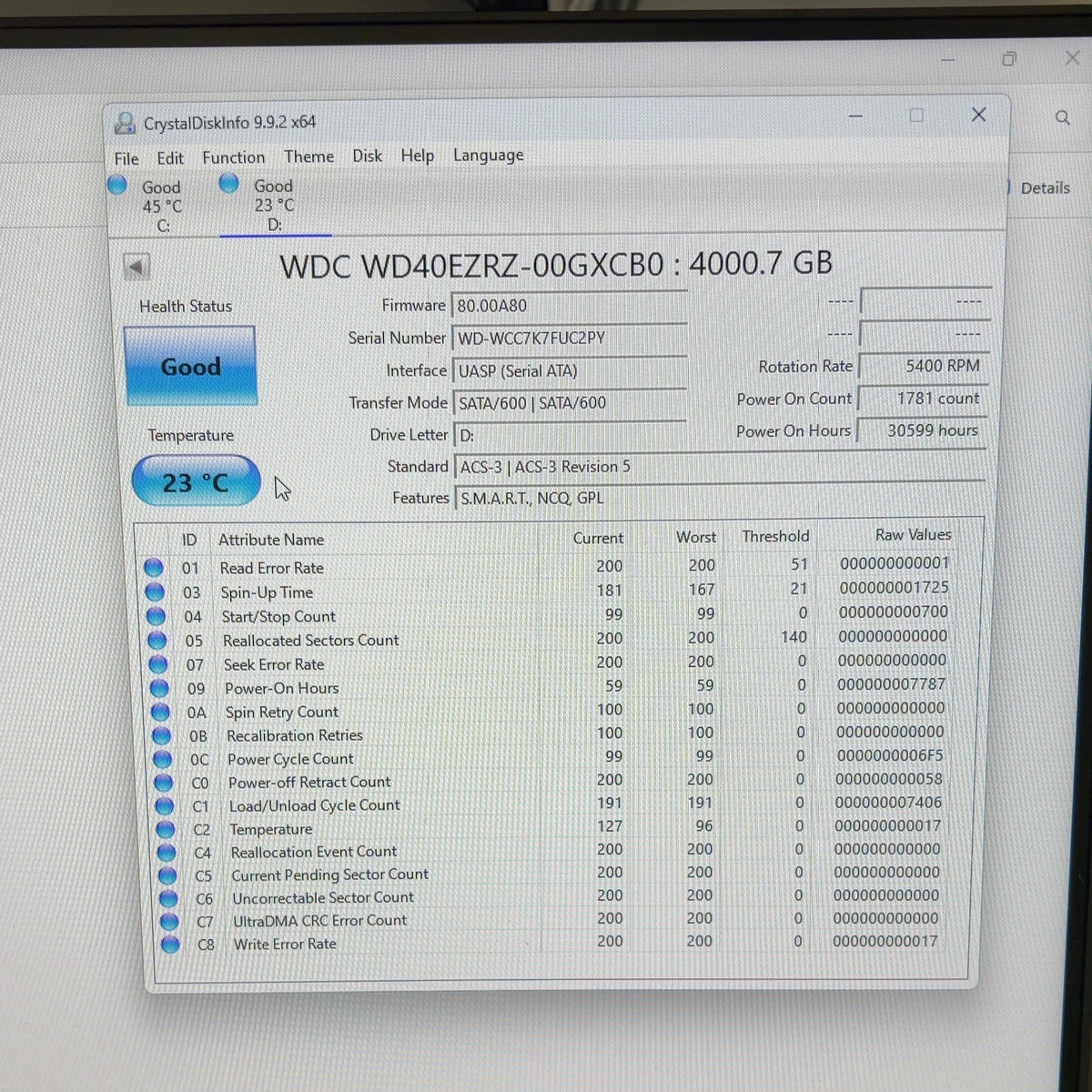This screenshot has height=1092, width=1092.
Task: Open the Edit menu
Action: [x=170, y=158]
